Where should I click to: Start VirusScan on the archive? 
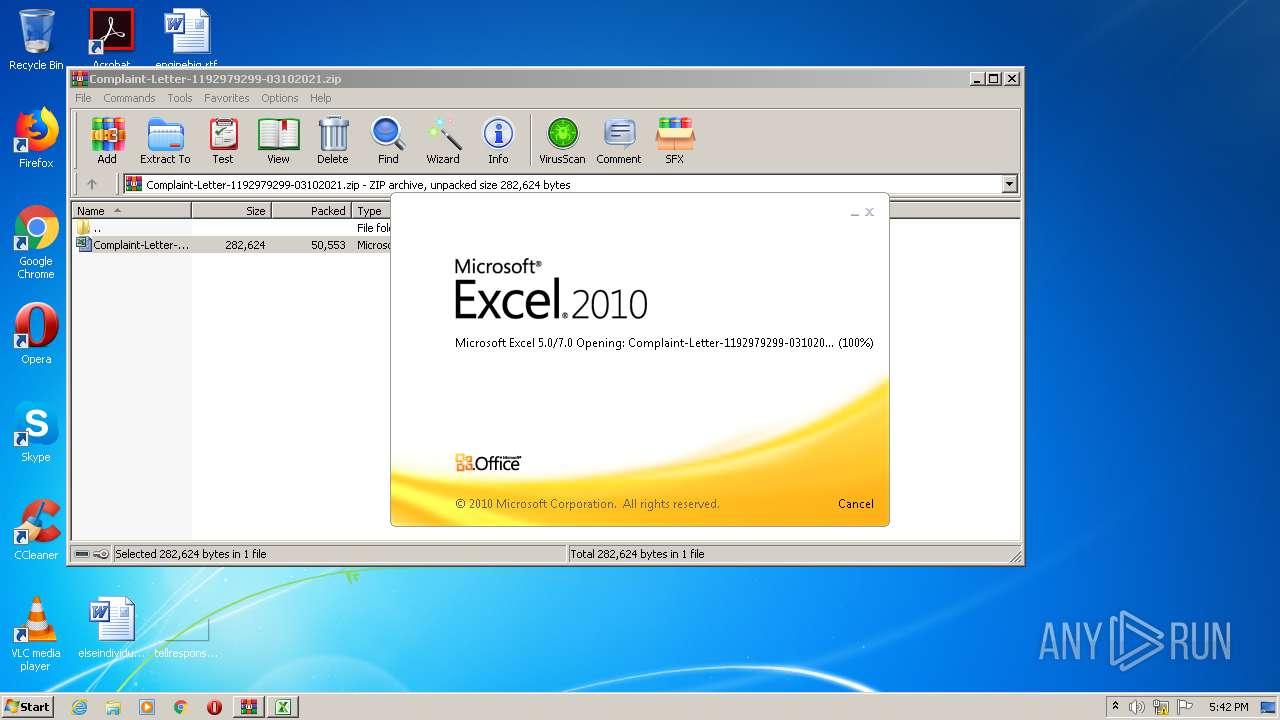tap(562, 140)
